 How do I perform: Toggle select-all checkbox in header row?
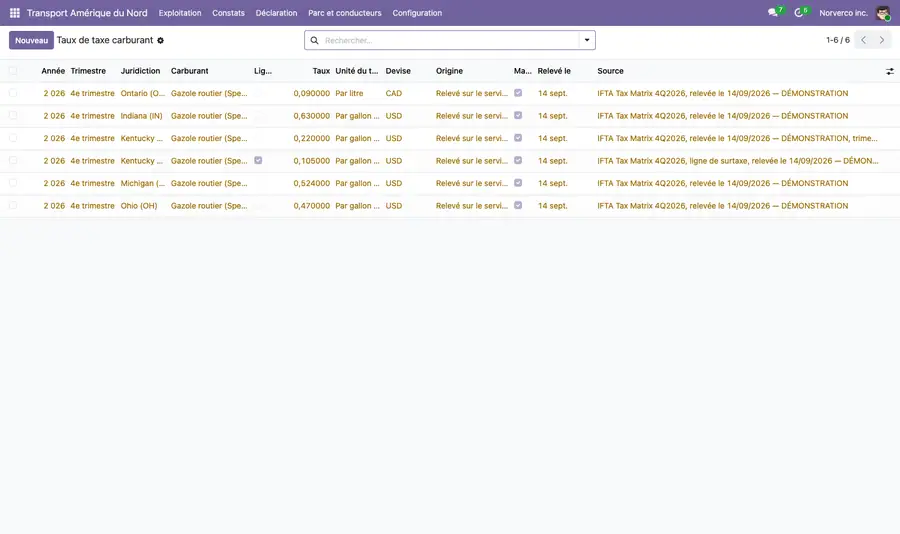(13, 71)
